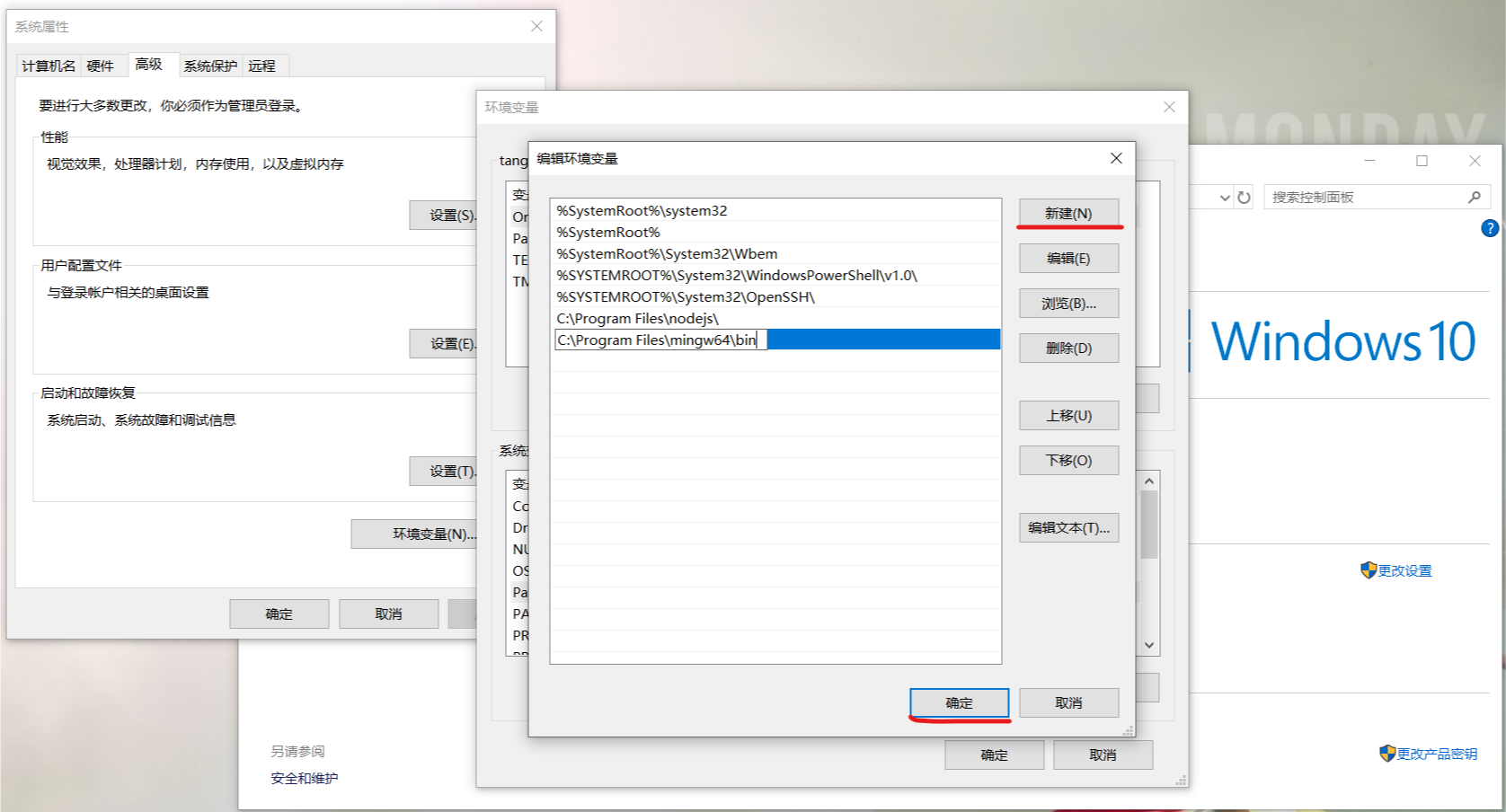Click 编辑(E) button in path editor
The image size is (1506, 812).
pyautogui.click(x=1068, y=258)
